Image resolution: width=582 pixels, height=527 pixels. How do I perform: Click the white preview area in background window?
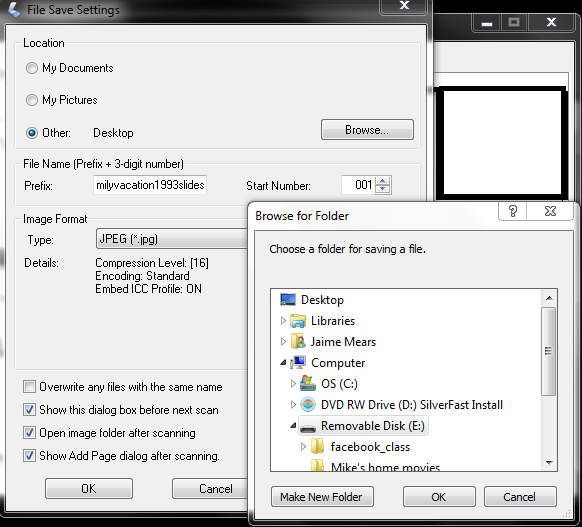point(502,142)
